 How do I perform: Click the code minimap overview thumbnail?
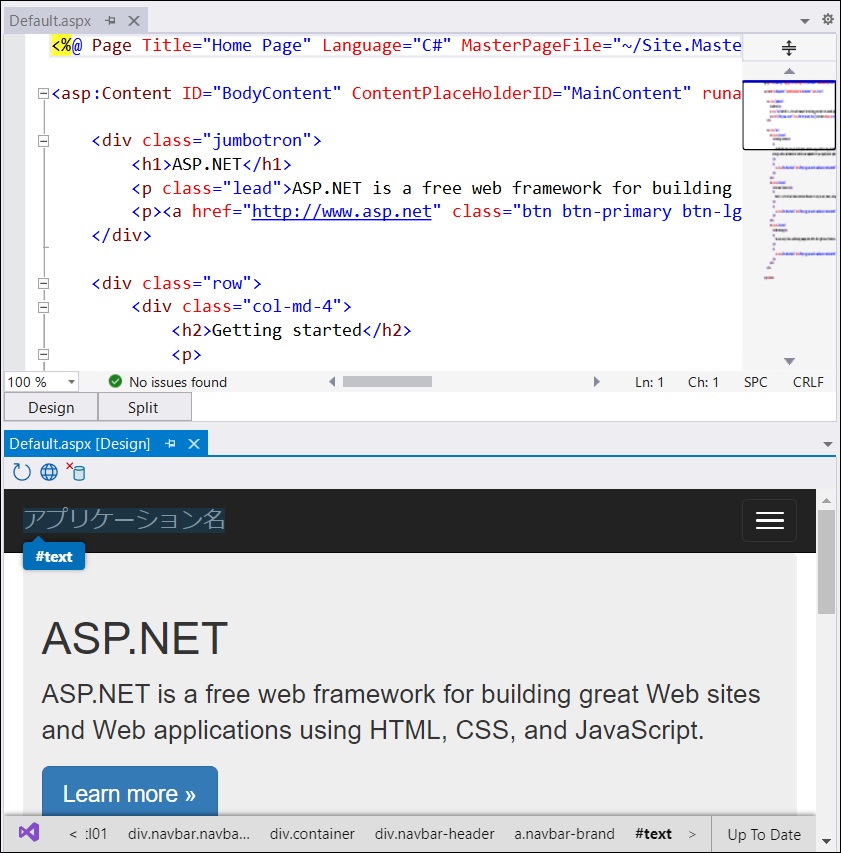[789, 115]
